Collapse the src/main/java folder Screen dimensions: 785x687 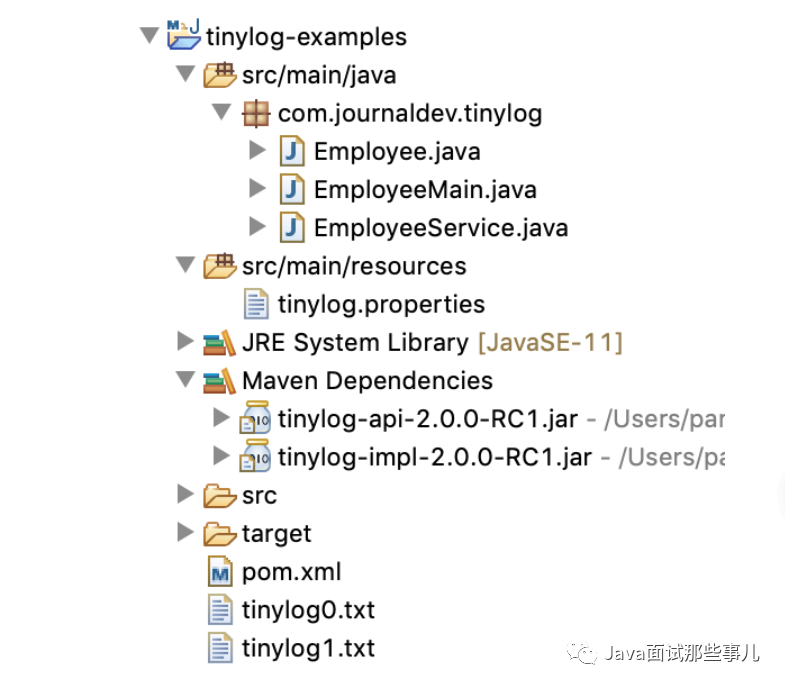(185, 74)
